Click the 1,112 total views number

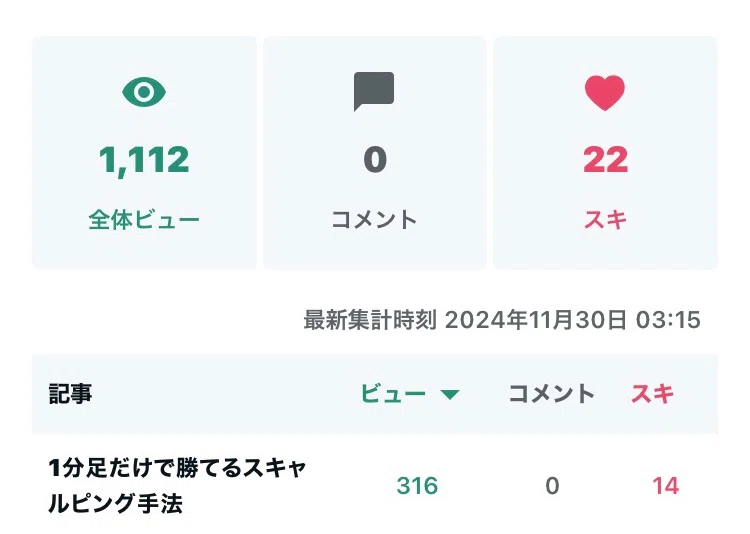pos(144,159)
